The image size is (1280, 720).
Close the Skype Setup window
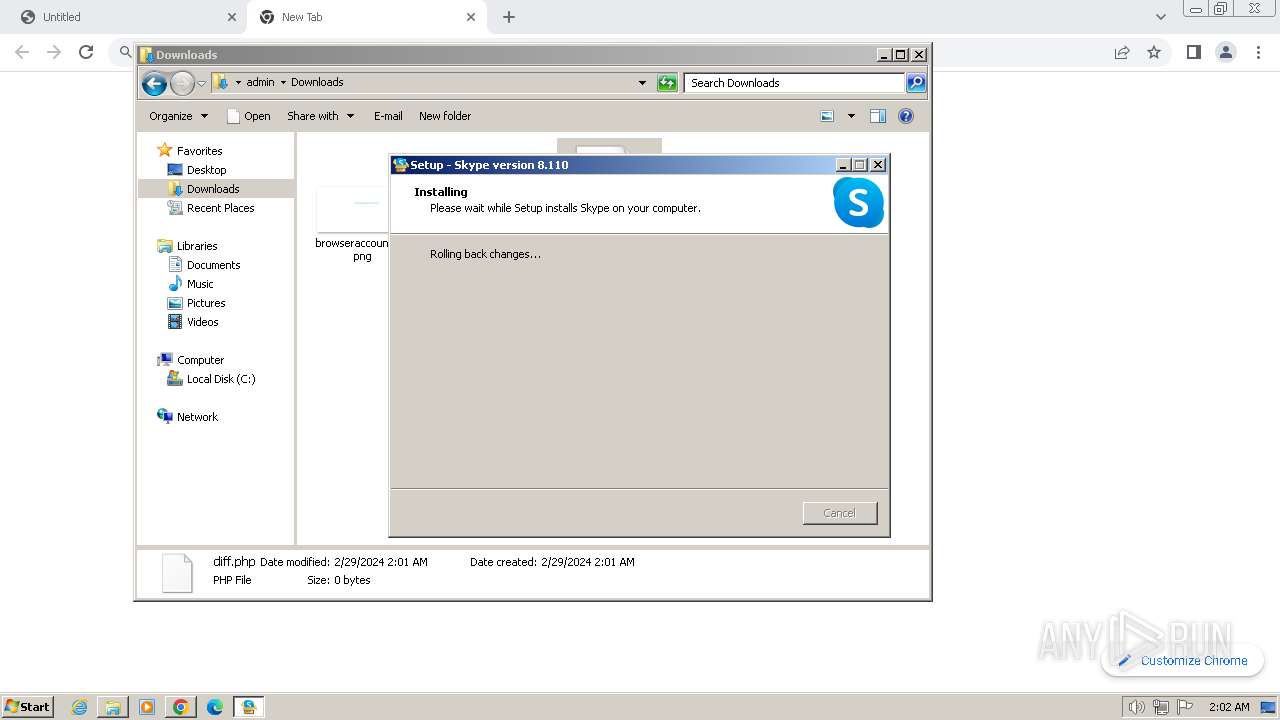[878, 165]
